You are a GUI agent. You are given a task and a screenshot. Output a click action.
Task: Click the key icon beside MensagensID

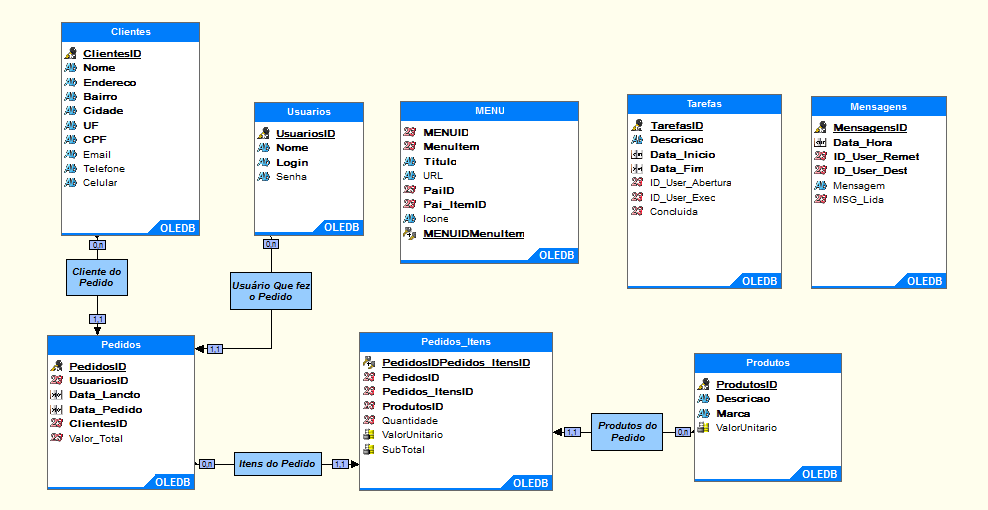coord(820,127)
